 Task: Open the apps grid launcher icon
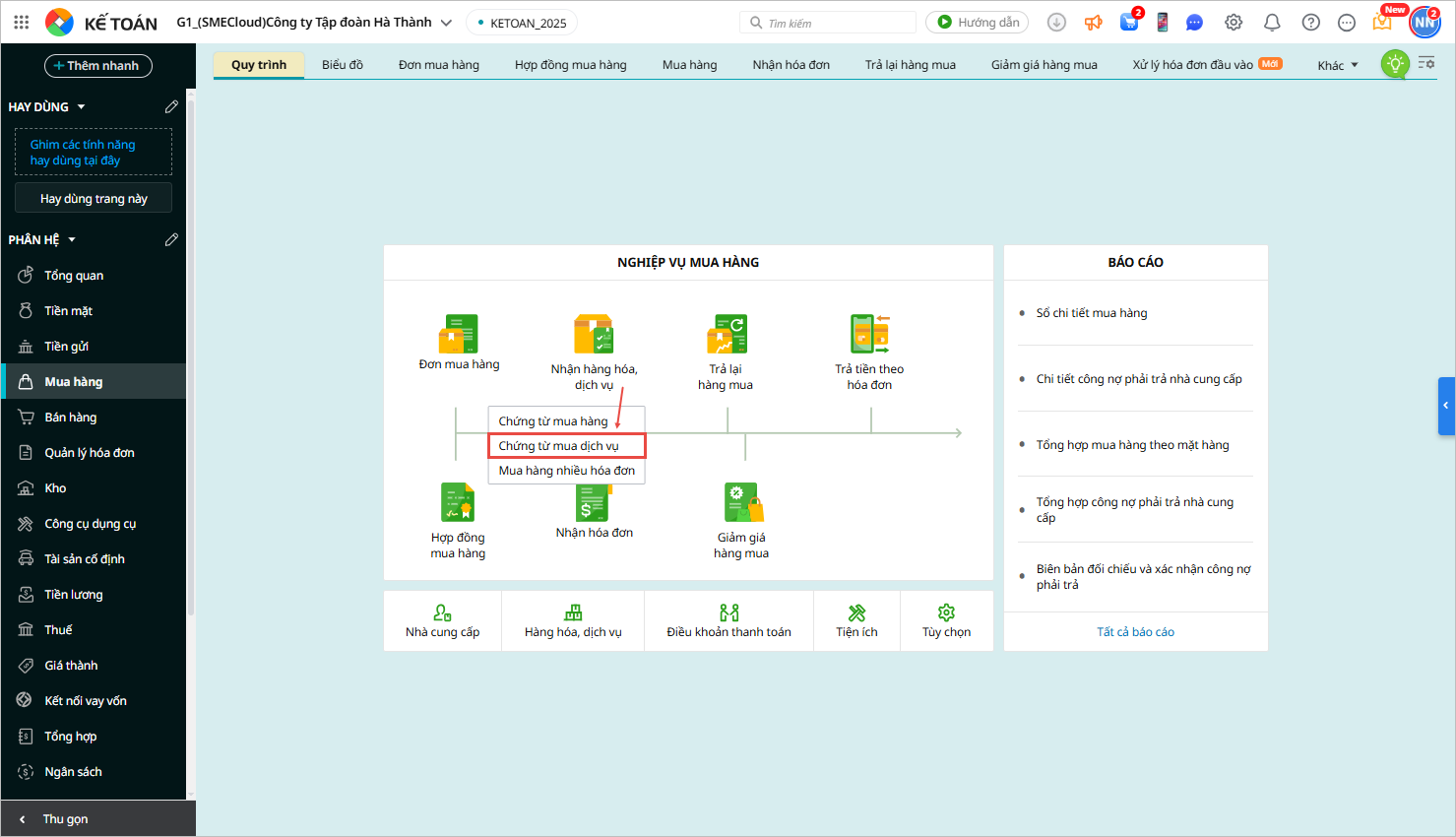pyautogui.click(x=22, y=22)
